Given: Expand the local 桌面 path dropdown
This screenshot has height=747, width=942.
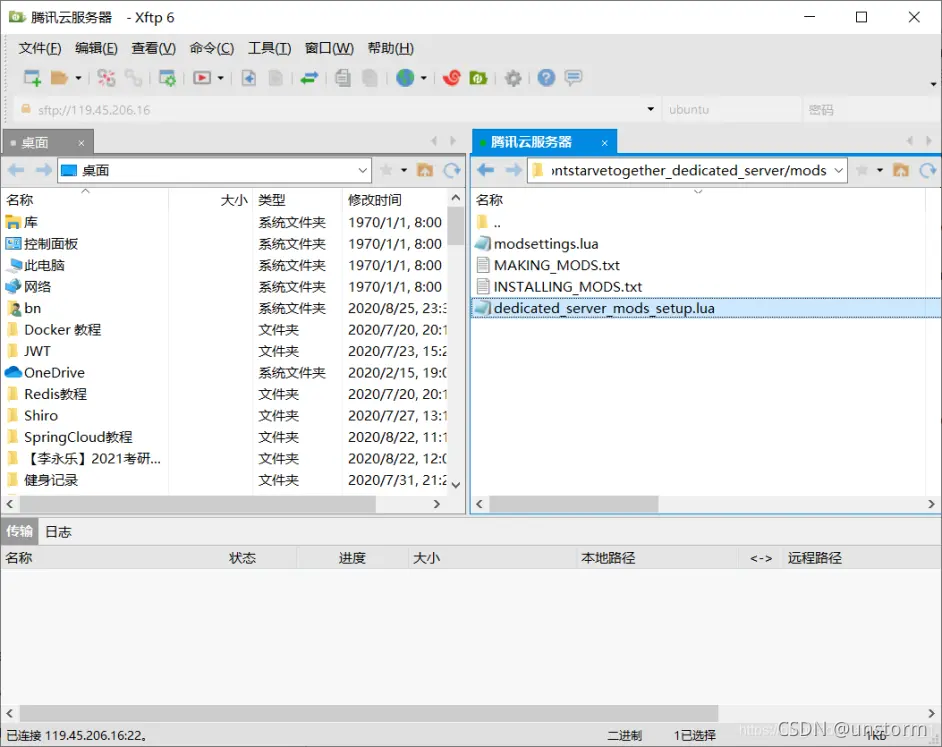Looking at the screenshot, I should 362,170.
